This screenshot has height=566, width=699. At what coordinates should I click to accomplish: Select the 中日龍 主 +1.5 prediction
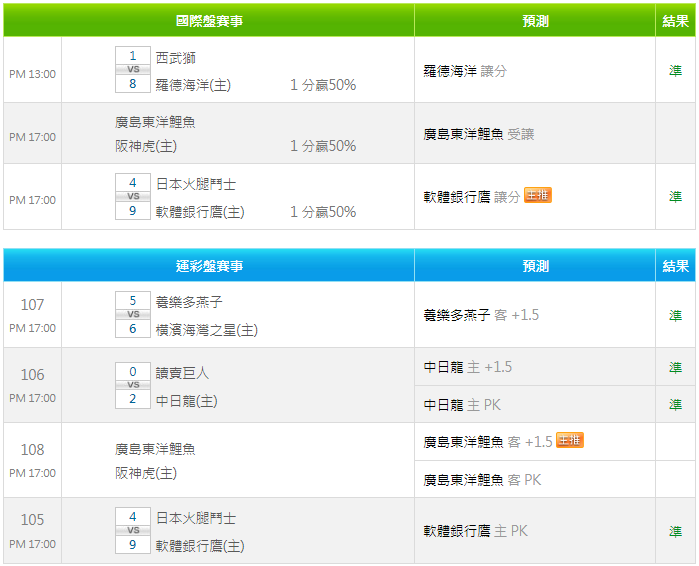tap(468, 367)
